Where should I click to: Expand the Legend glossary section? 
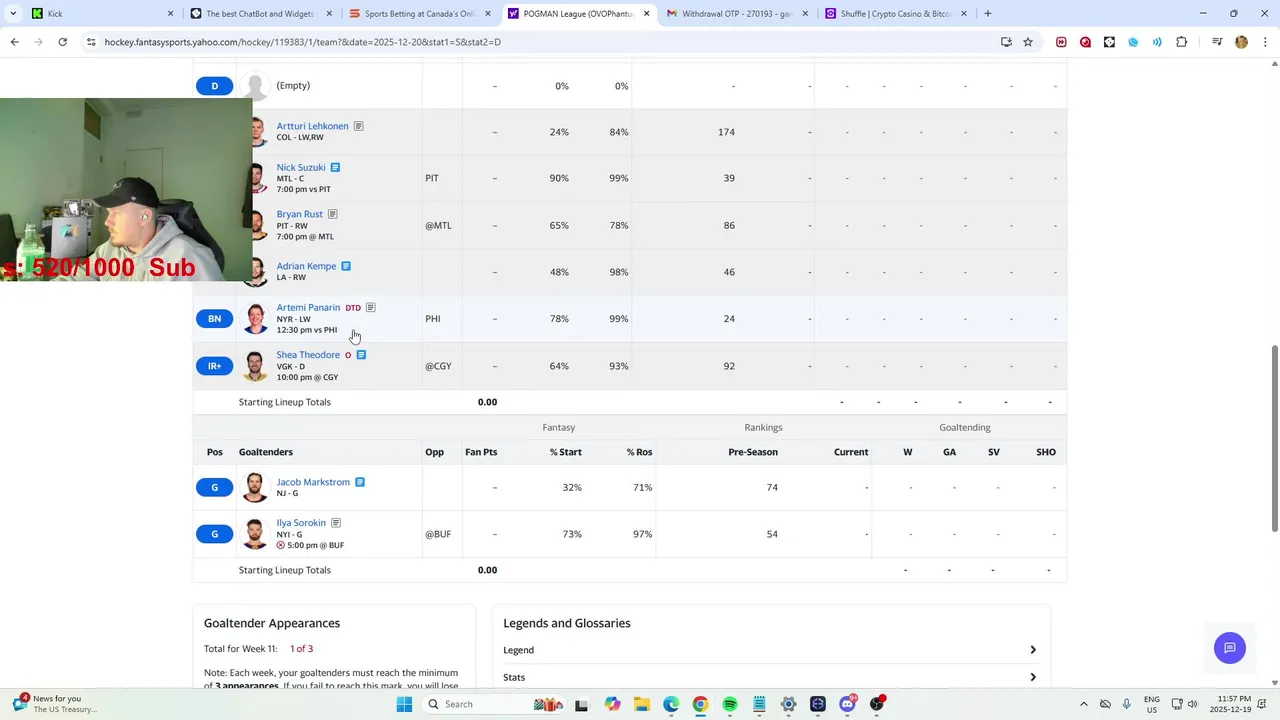click(x=770, y=650)
